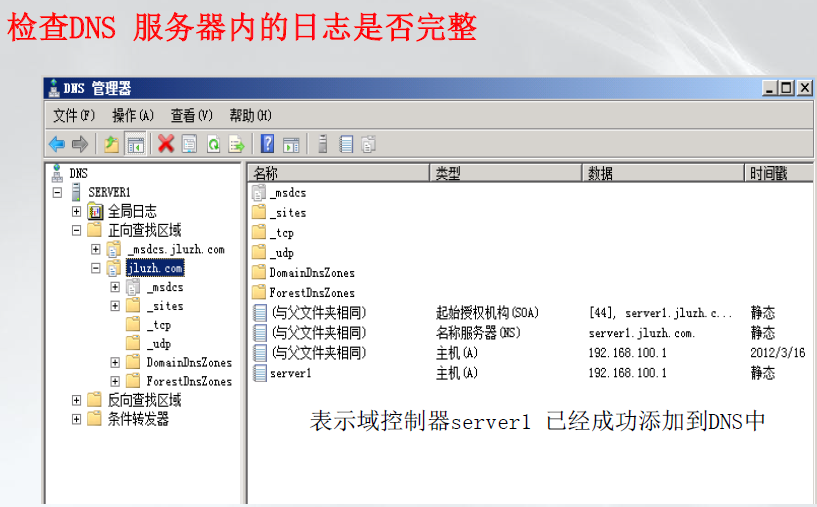Select jluzh.com zone in the tree

coord(155,268)
